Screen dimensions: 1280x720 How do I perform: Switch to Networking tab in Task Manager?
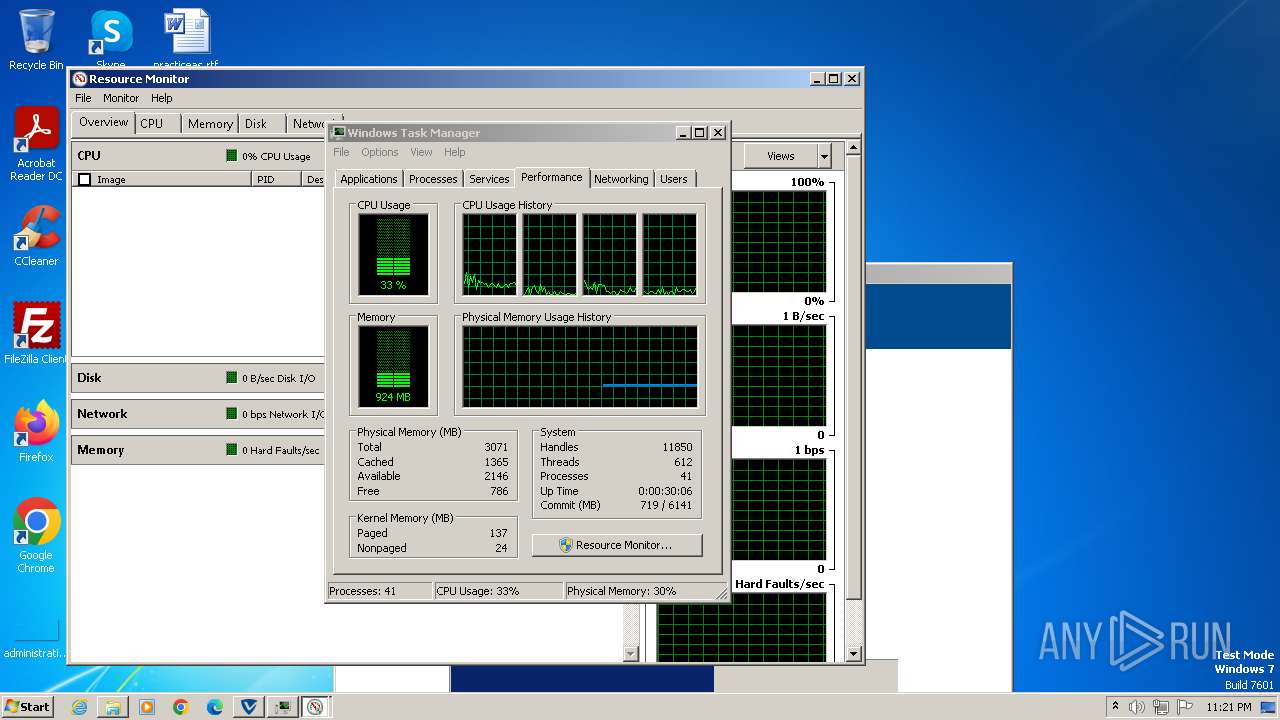coord(621,179)
